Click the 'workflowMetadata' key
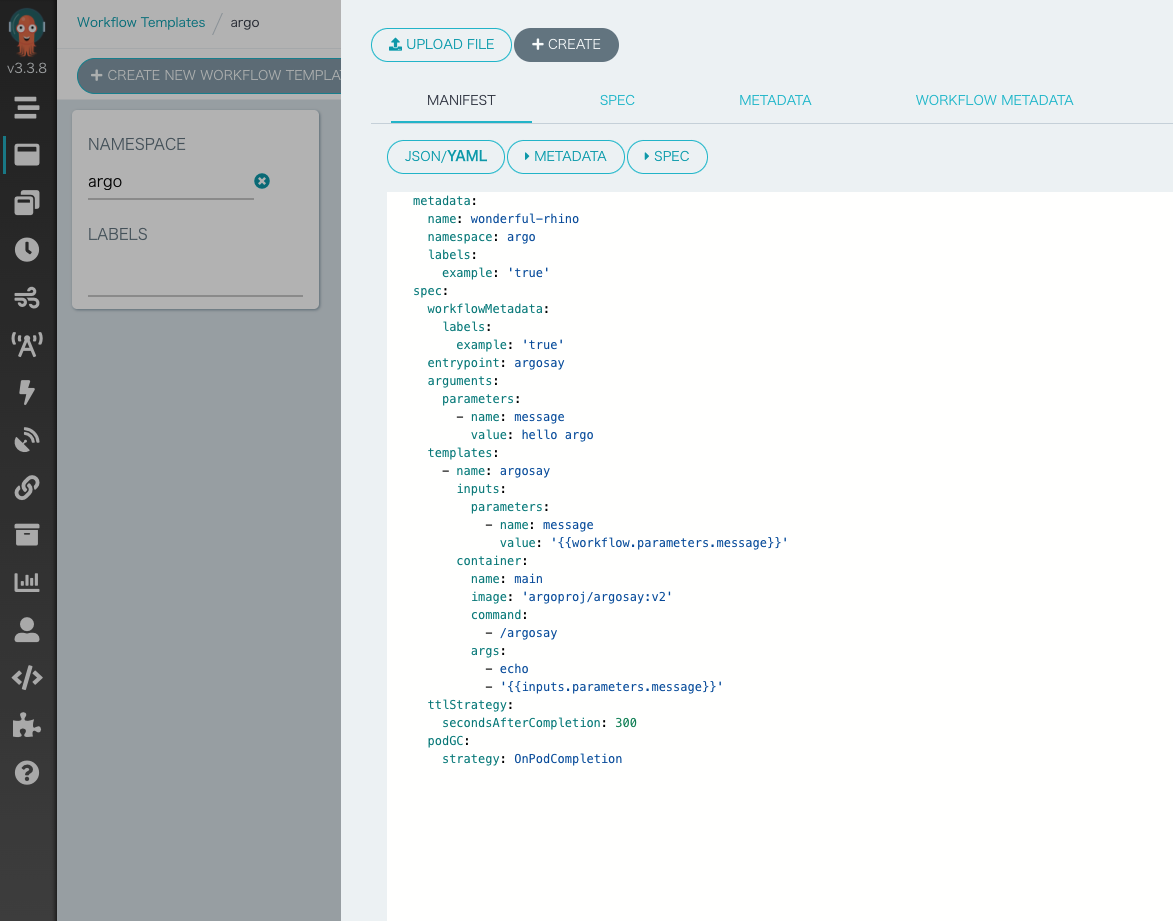Viewport: 1173px width, 921px height. 486,309
